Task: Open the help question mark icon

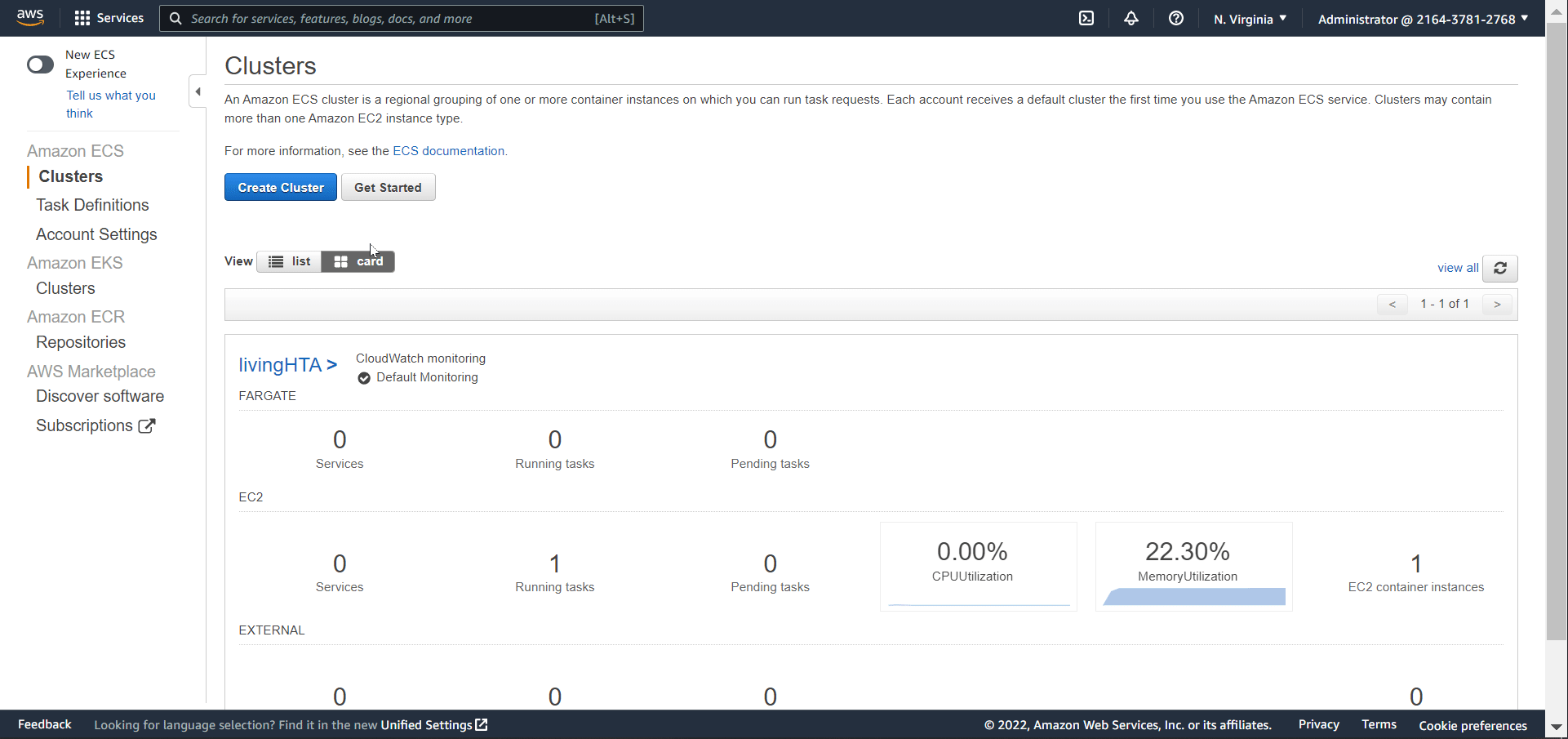Action: click(1175, 18)
